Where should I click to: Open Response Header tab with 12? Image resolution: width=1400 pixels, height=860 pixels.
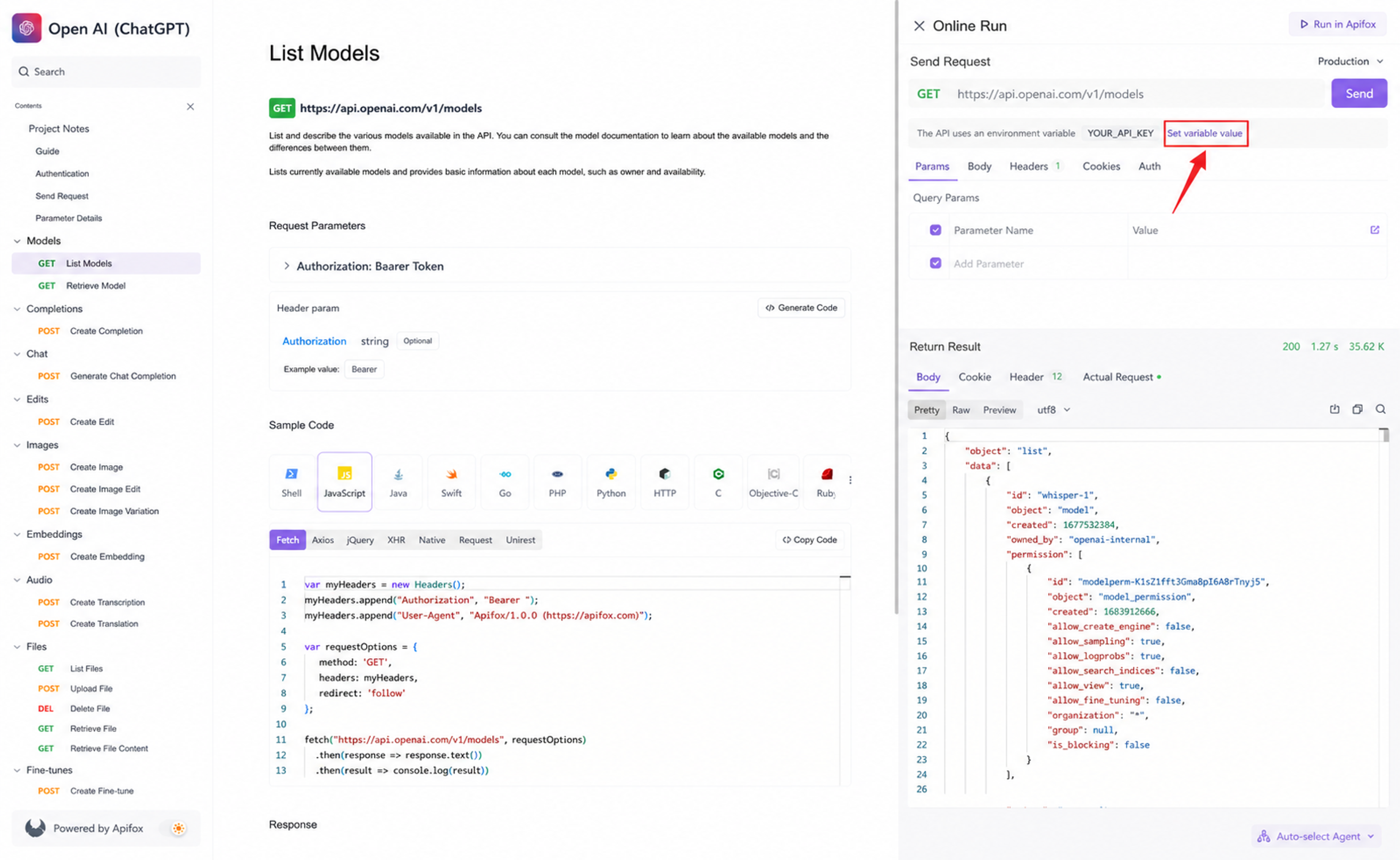click(x=1035, y=377)
